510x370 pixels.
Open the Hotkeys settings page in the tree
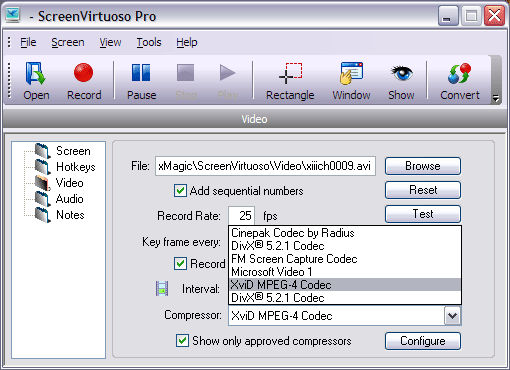pos(76,167)
